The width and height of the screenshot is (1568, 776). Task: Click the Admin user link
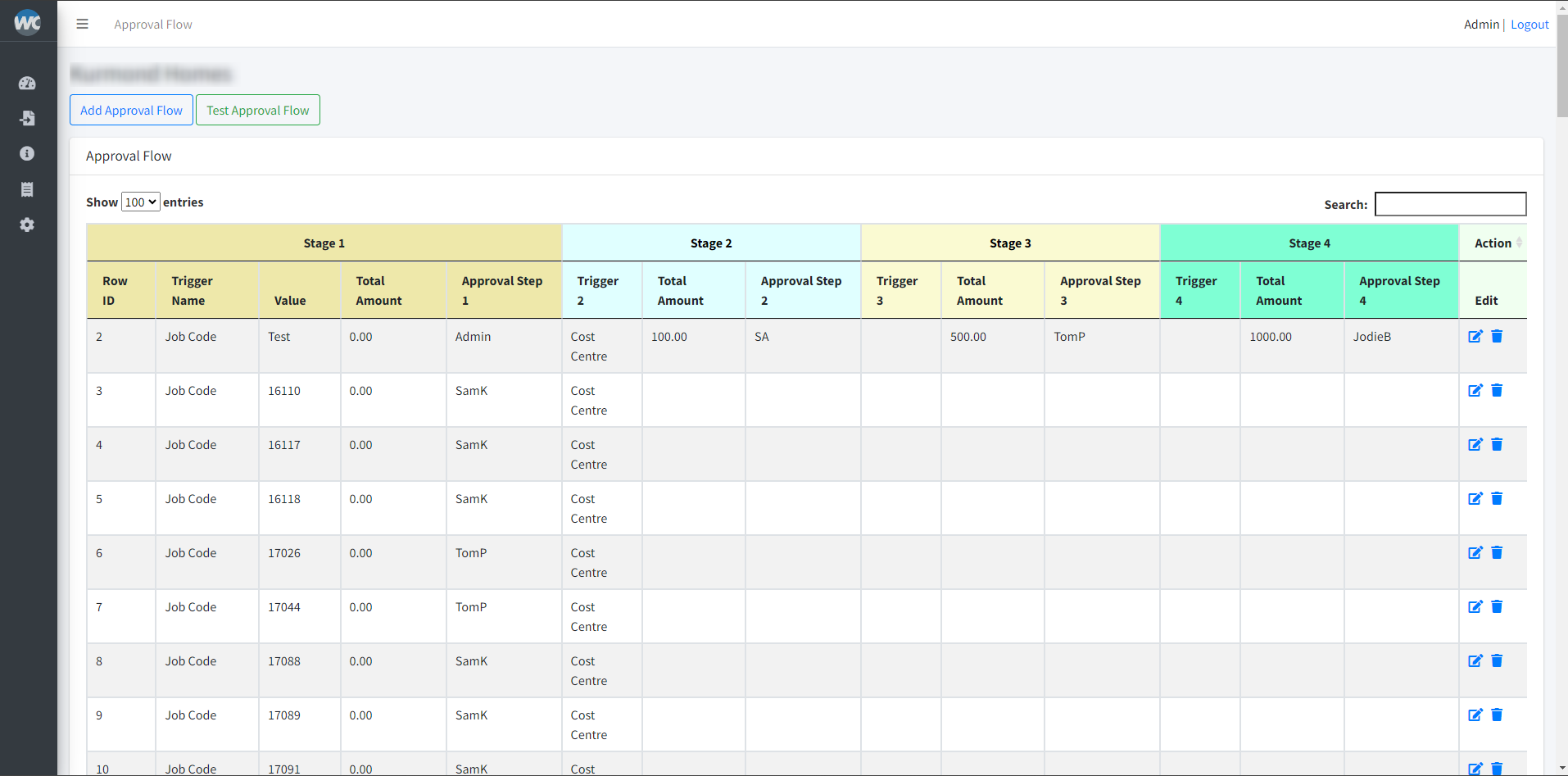(1481, 25)
